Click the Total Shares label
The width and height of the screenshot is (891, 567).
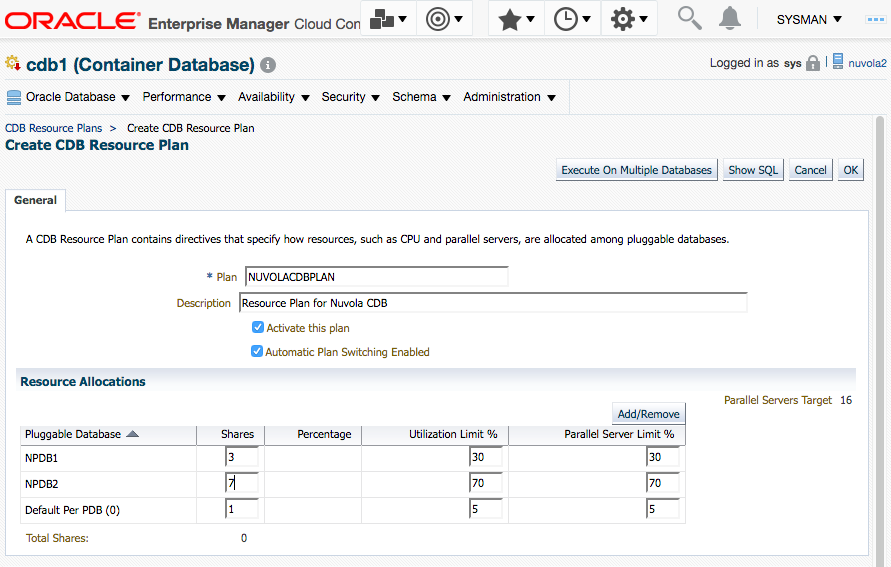tap(57, 538)
